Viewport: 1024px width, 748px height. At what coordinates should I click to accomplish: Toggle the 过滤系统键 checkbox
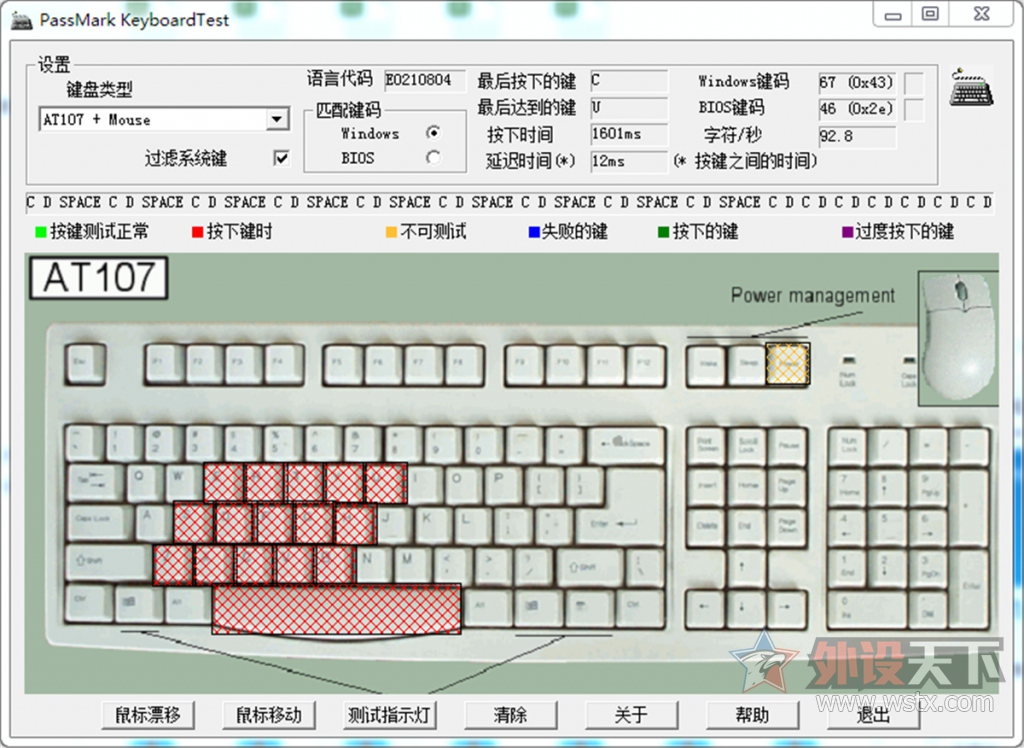pyautogui.click(x=281, y=158)
